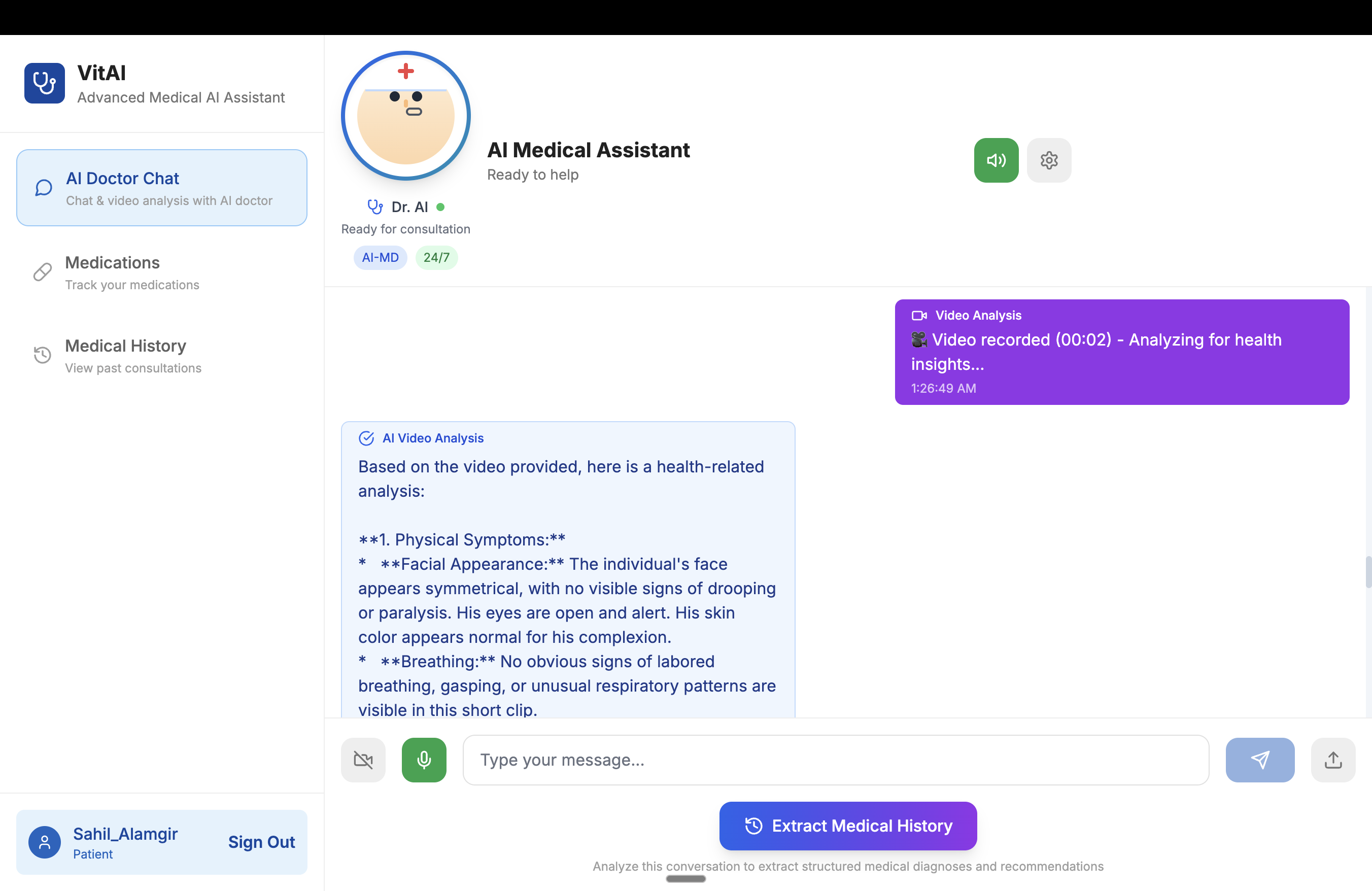1372x891 pixels.
Task: Click the Video Analysis camera icon
Action: coord(919,315)
